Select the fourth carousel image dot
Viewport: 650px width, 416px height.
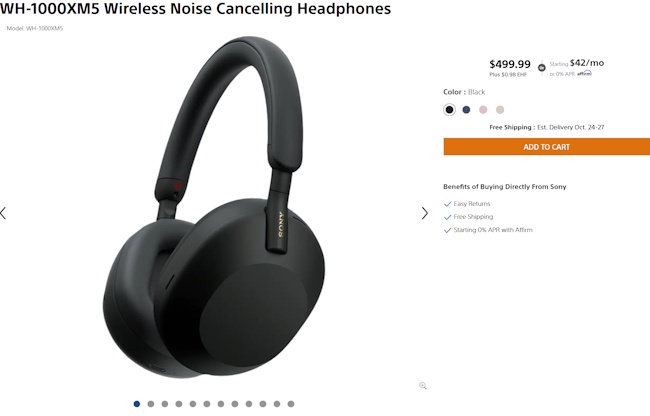click(179, 404)
